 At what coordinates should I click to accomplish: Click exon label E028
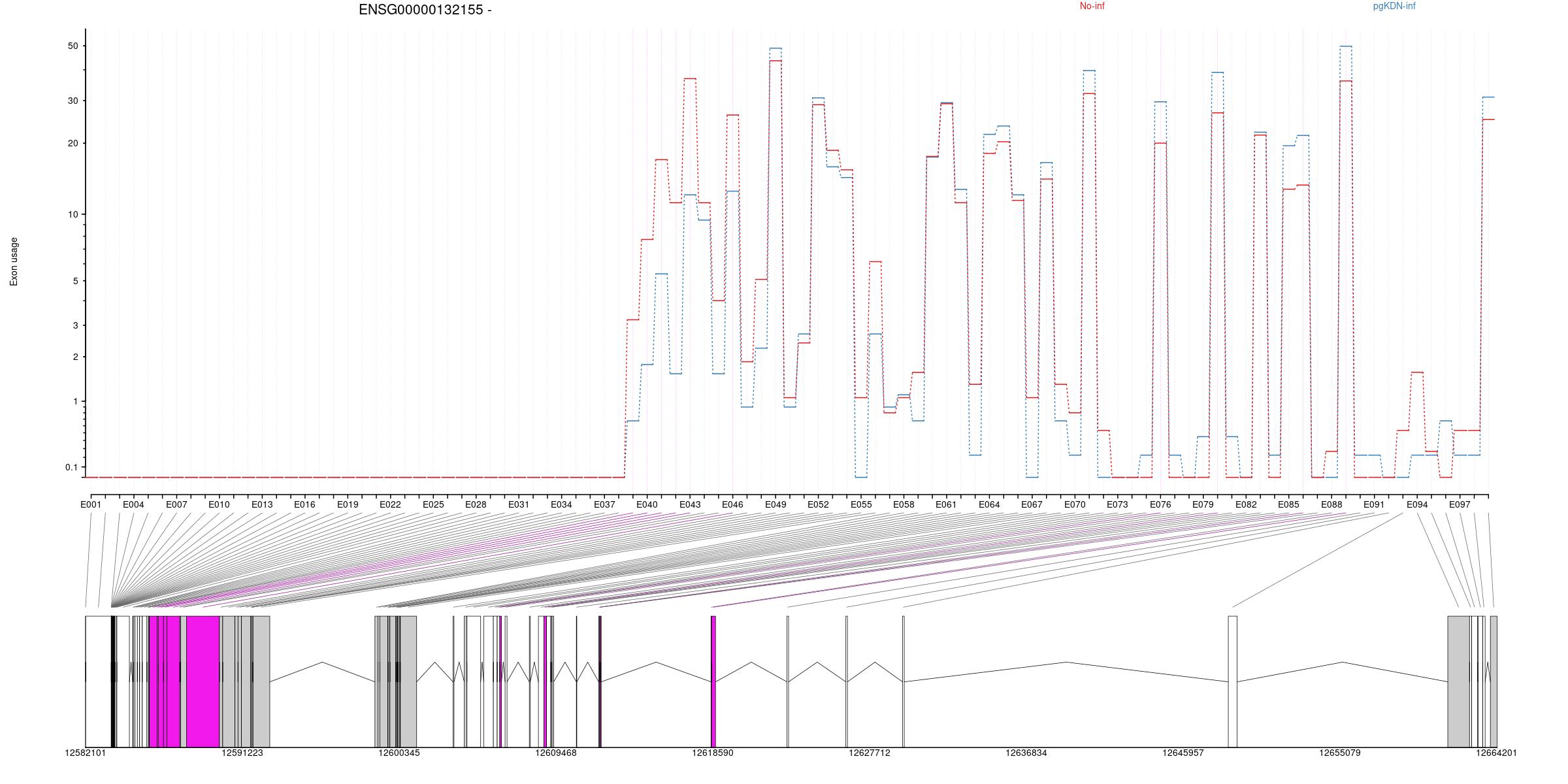(x=476, y=504)
